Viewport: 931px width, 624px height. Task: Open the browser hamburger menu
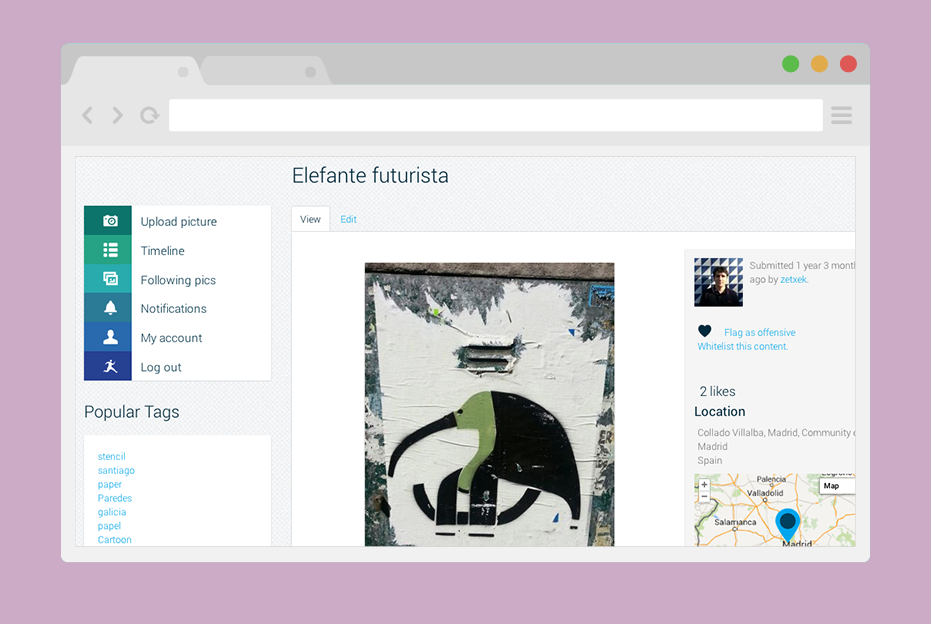841,115
